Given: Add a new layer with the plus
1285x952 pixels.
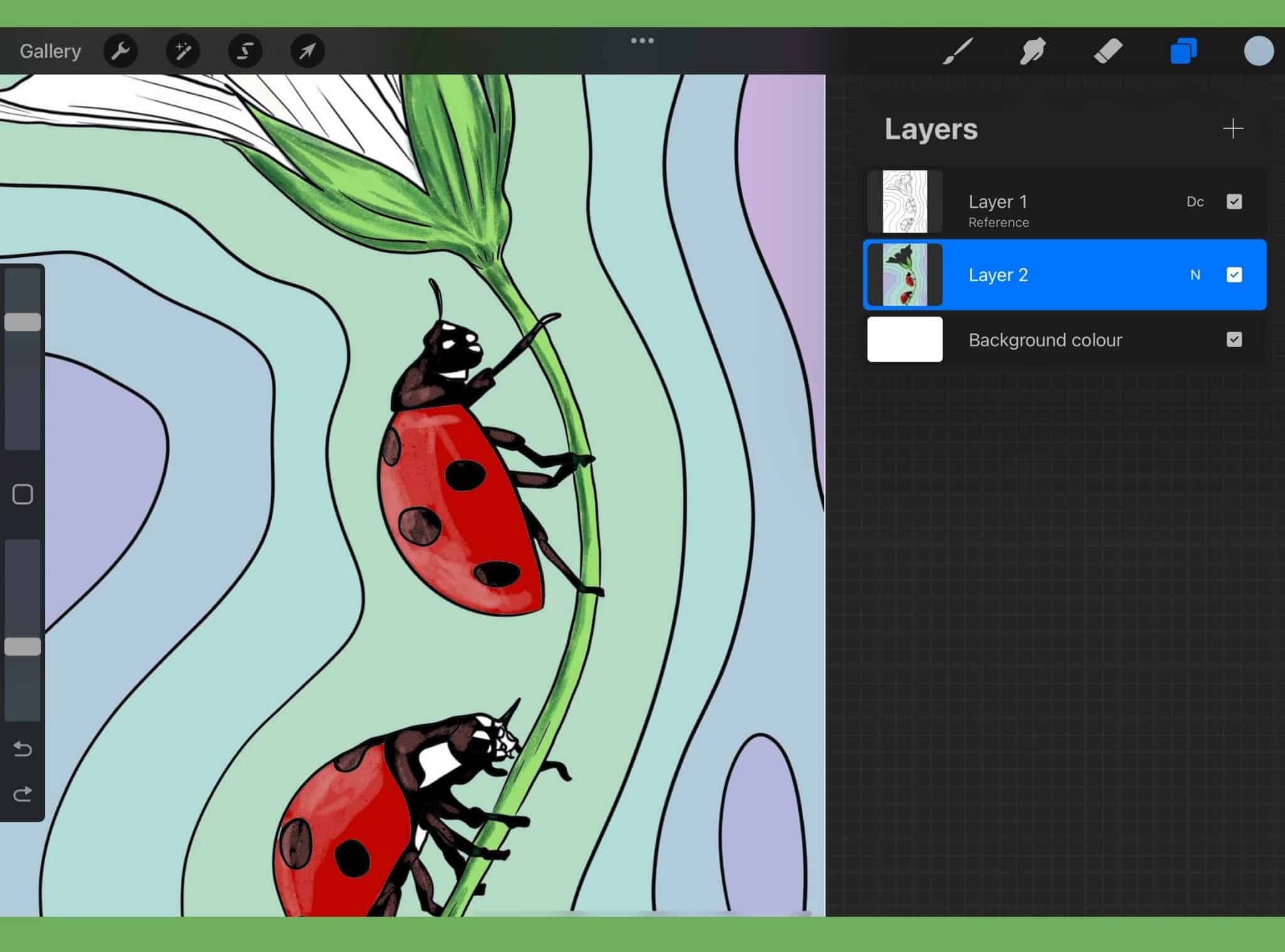Looking at the screenshot, I should pyautogui.click(x=1232, y=129).
